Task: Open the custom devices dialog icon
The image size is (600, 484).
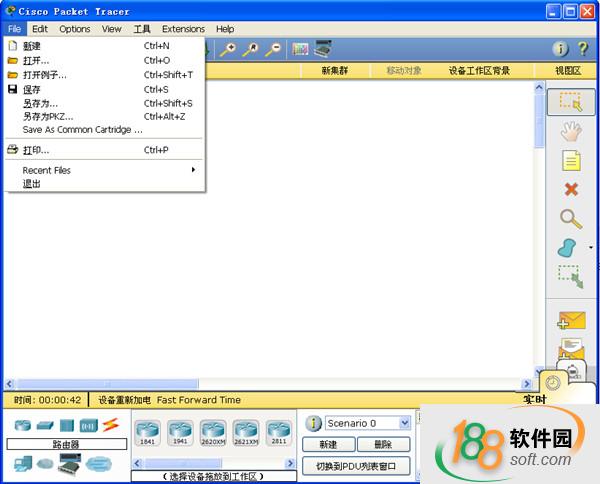Action: click(323, 48)
